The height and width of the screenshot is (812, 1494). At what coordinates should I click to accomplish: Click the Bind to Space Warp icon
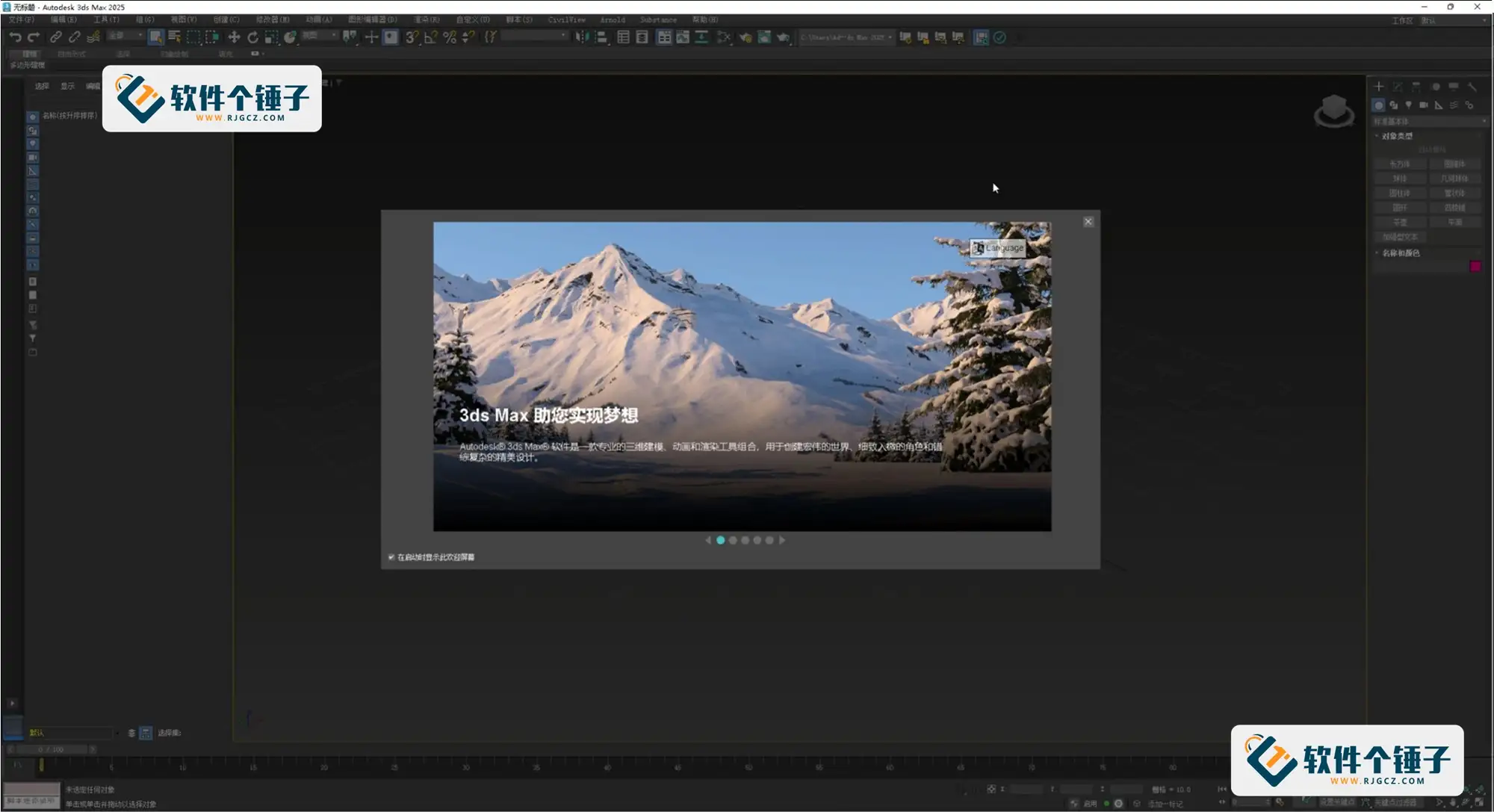[93, 37]
